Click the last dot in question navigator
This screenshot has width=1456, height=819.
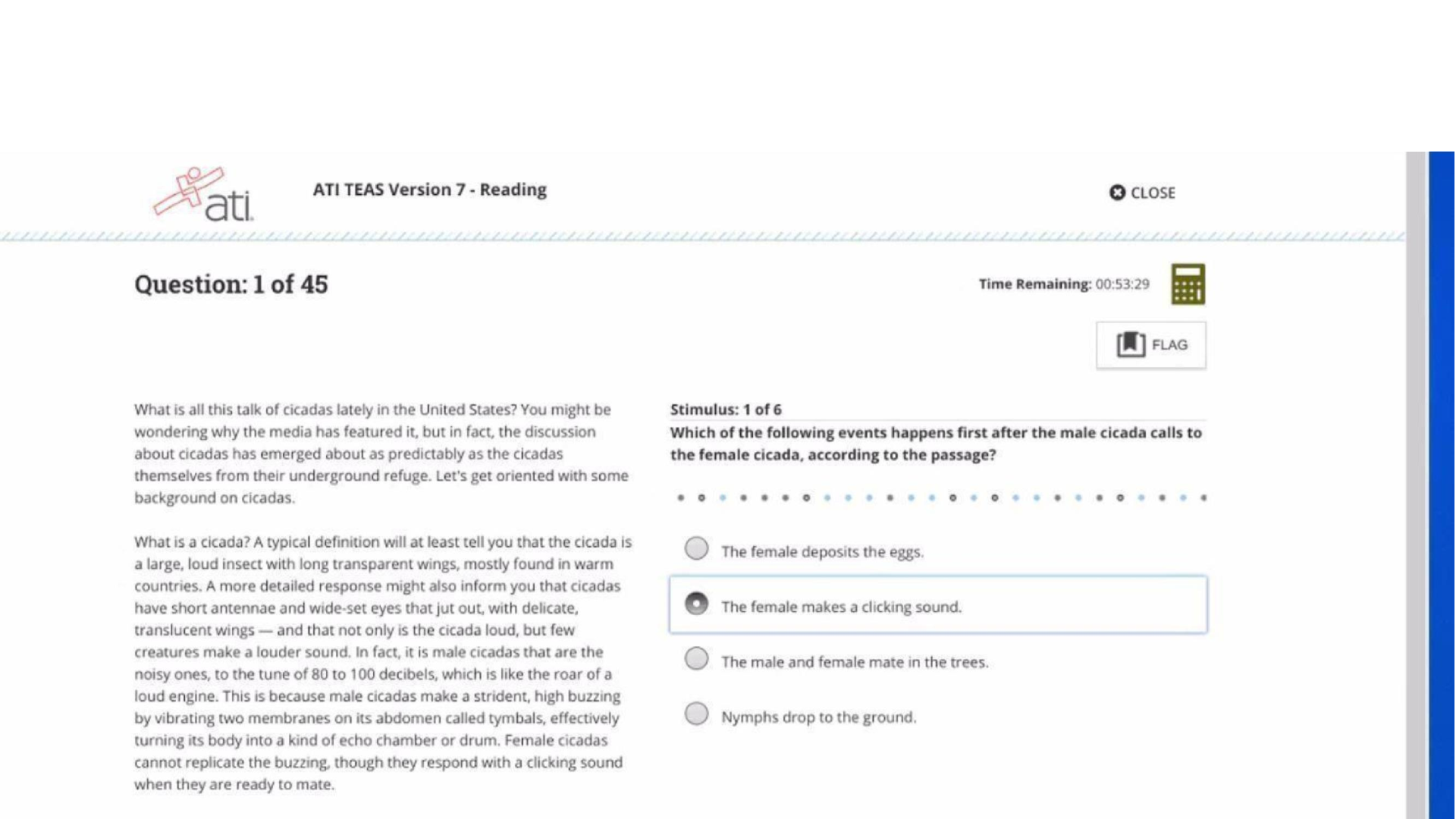(x=1203, y=498)
